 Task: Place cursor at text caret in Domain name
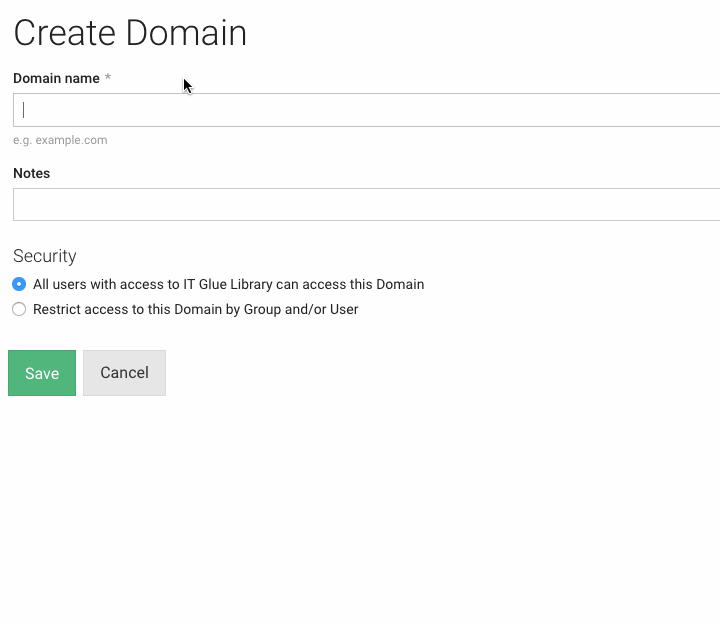pyautogui.click(x=24, y=110)
